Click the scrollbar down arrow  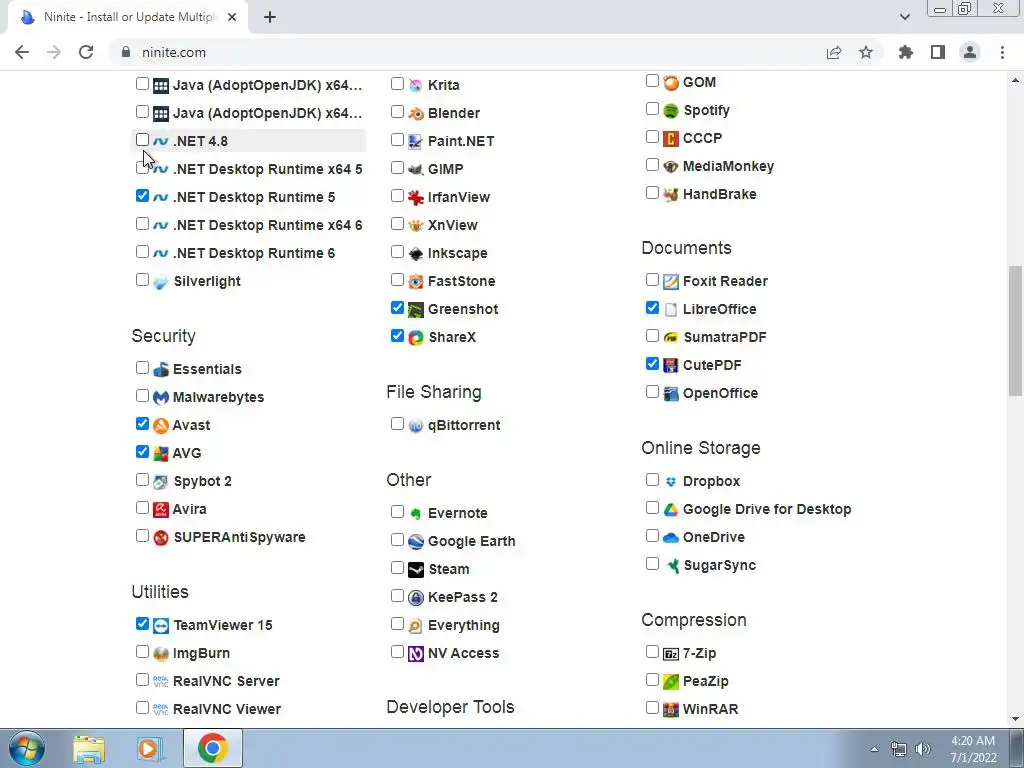tap(1015, 719)
